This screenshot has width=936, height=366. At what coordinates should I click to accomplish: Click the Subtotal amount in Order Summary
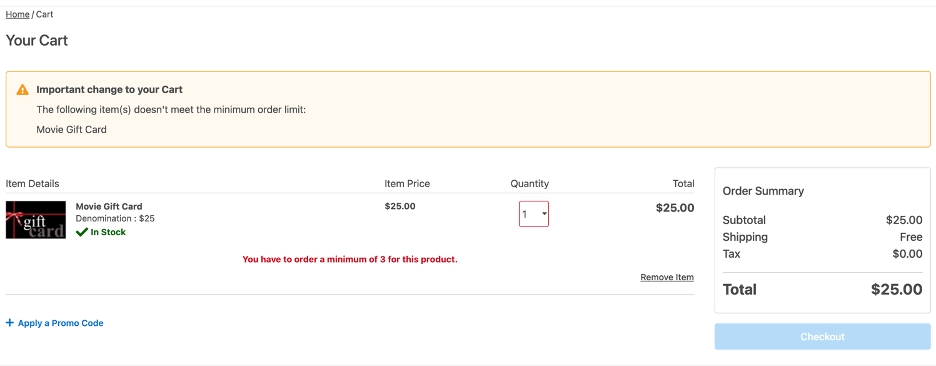click(x=904, y=220)
